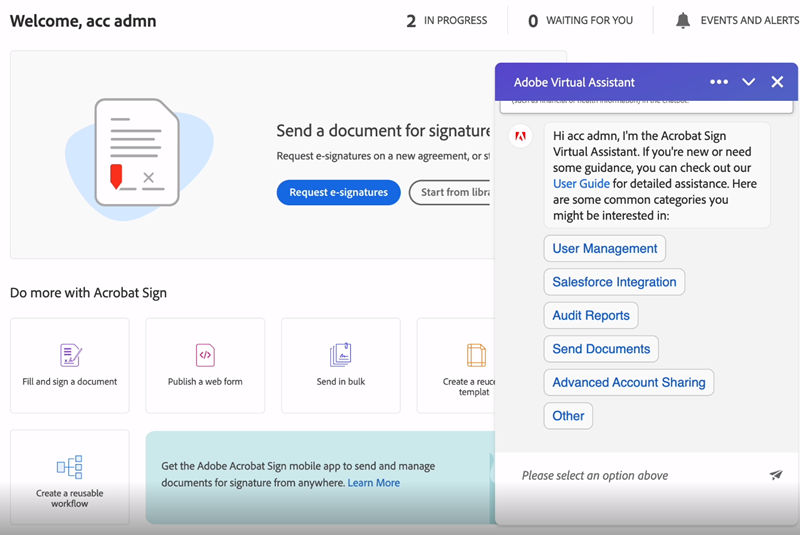Choose the Other category option
800x535 pixels.
568,416
